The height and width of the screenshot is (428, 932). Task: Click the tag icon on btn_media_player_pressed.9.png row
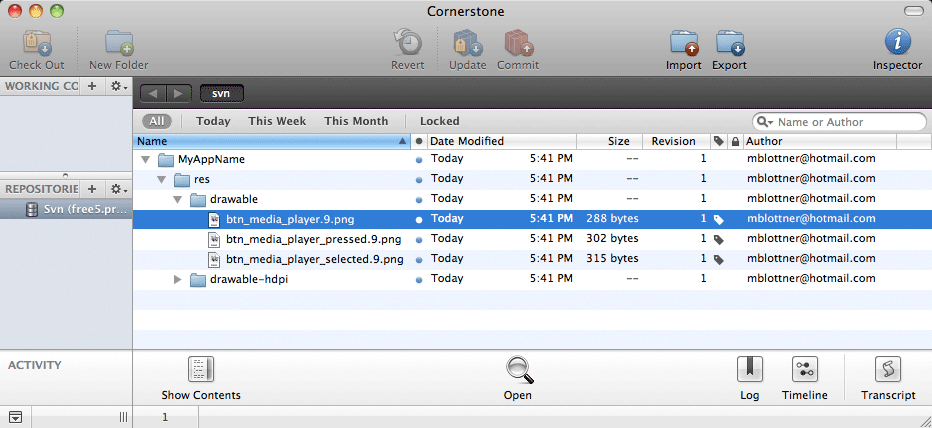[719, 240]
